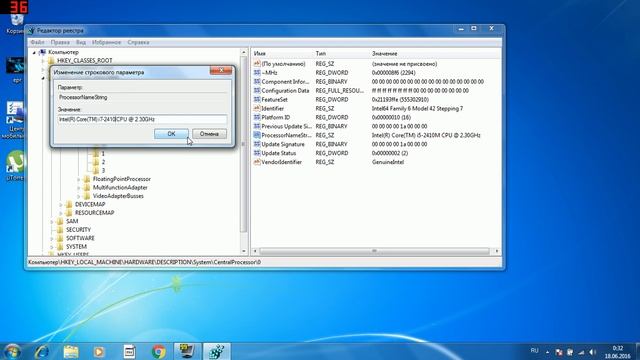
Task: Open the Вид menu
Action: click(x=81, y=42)
